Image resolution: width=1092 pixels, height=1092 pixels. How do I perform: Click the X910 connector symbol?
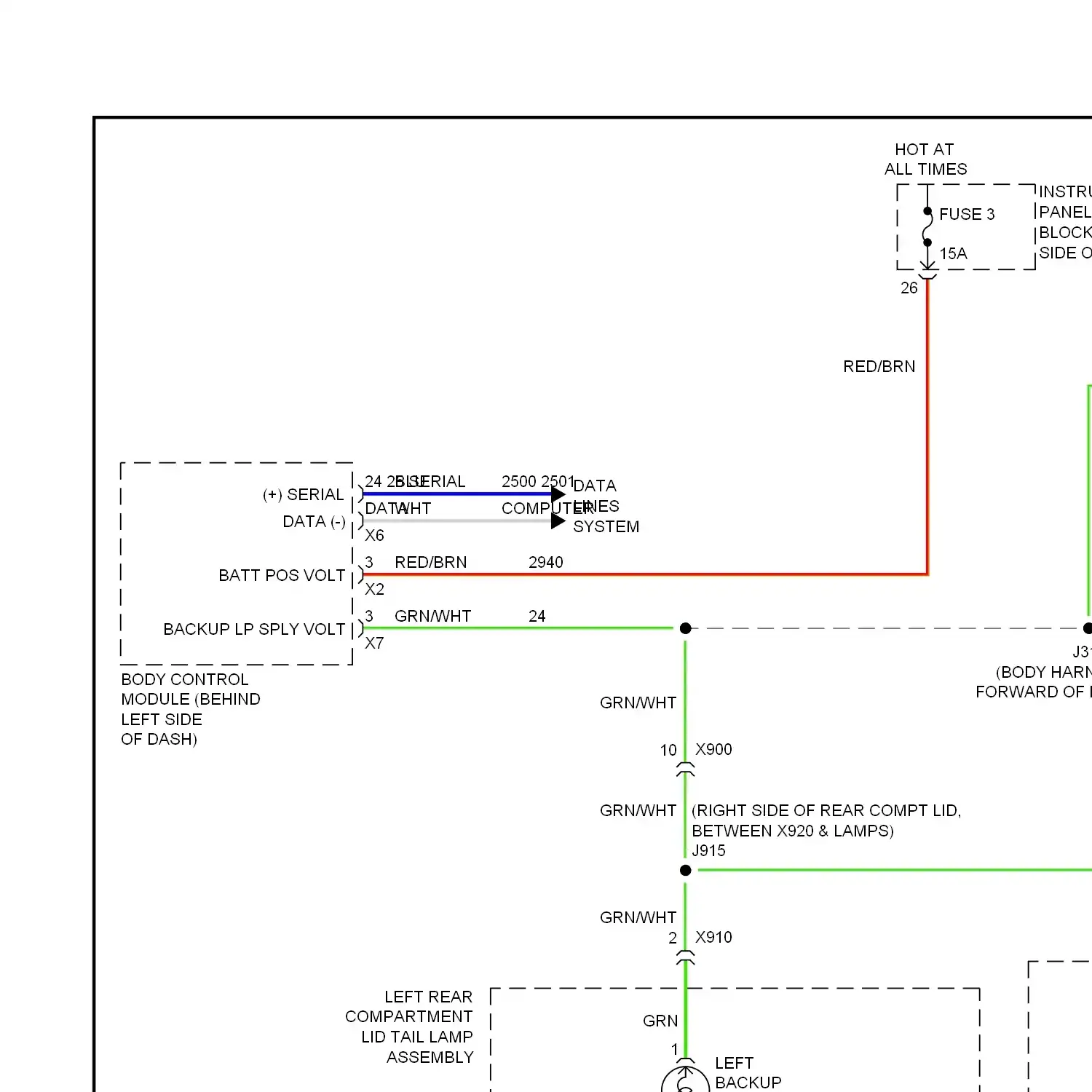pyautogui.click(x=685, y=957)
